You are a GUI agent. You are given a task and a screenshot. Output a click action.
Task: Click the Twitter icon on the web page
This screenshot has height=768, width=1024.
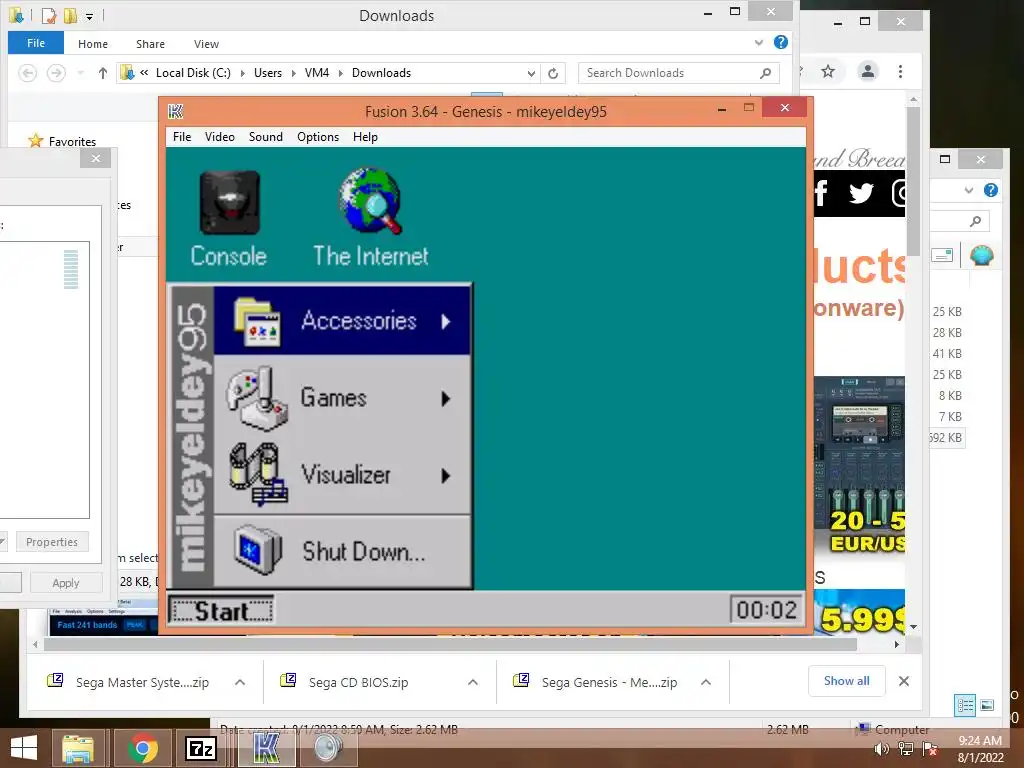click(861, 193)
